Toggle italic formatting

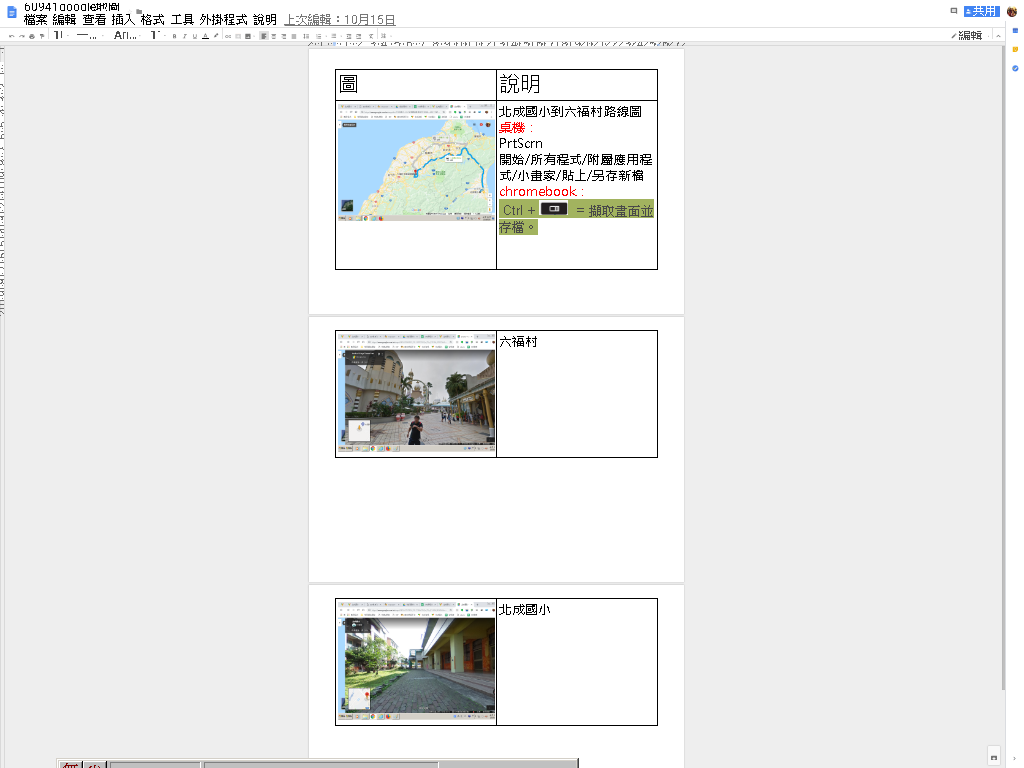pos(185,36)
